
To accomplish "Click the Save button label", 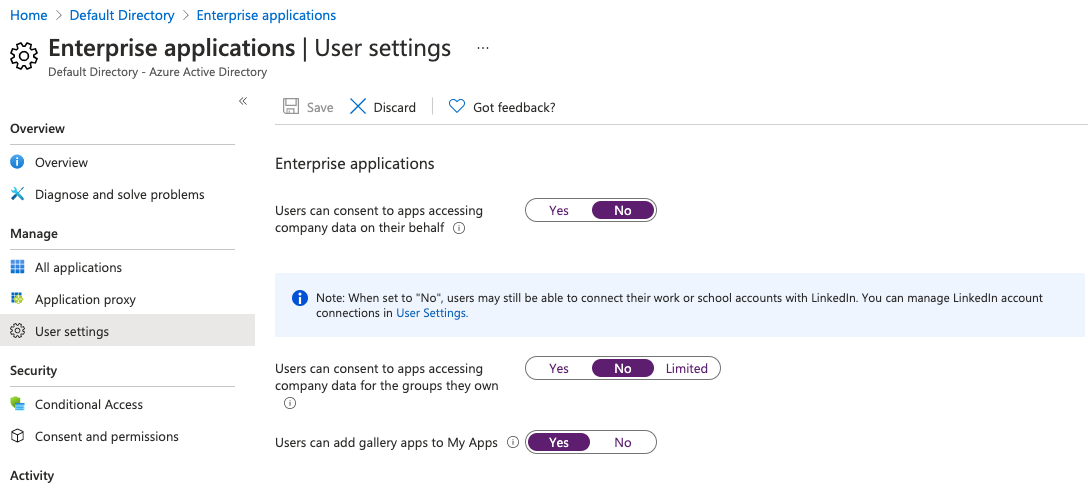I will tap(320, 107).
